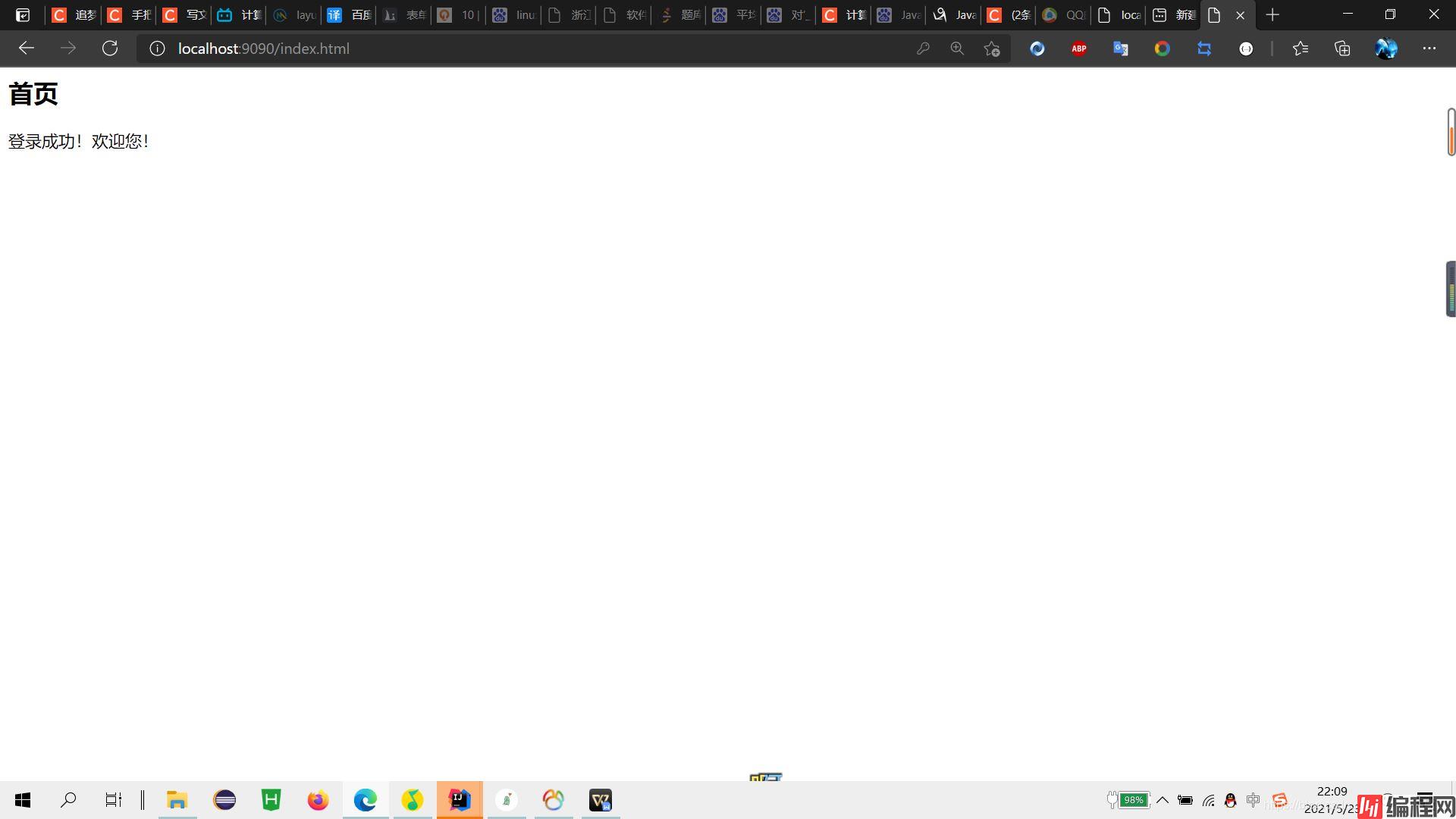Switch to the 写文 CSDN tab
Screen dimensions: 1456x819
point(184,15)
